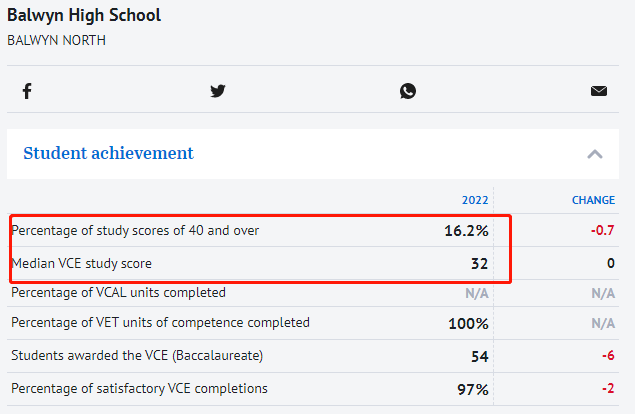Select Students awarded the VCE (Baccalaureate) row
This screenshot has width=636, height=414.
coord(313,356)
